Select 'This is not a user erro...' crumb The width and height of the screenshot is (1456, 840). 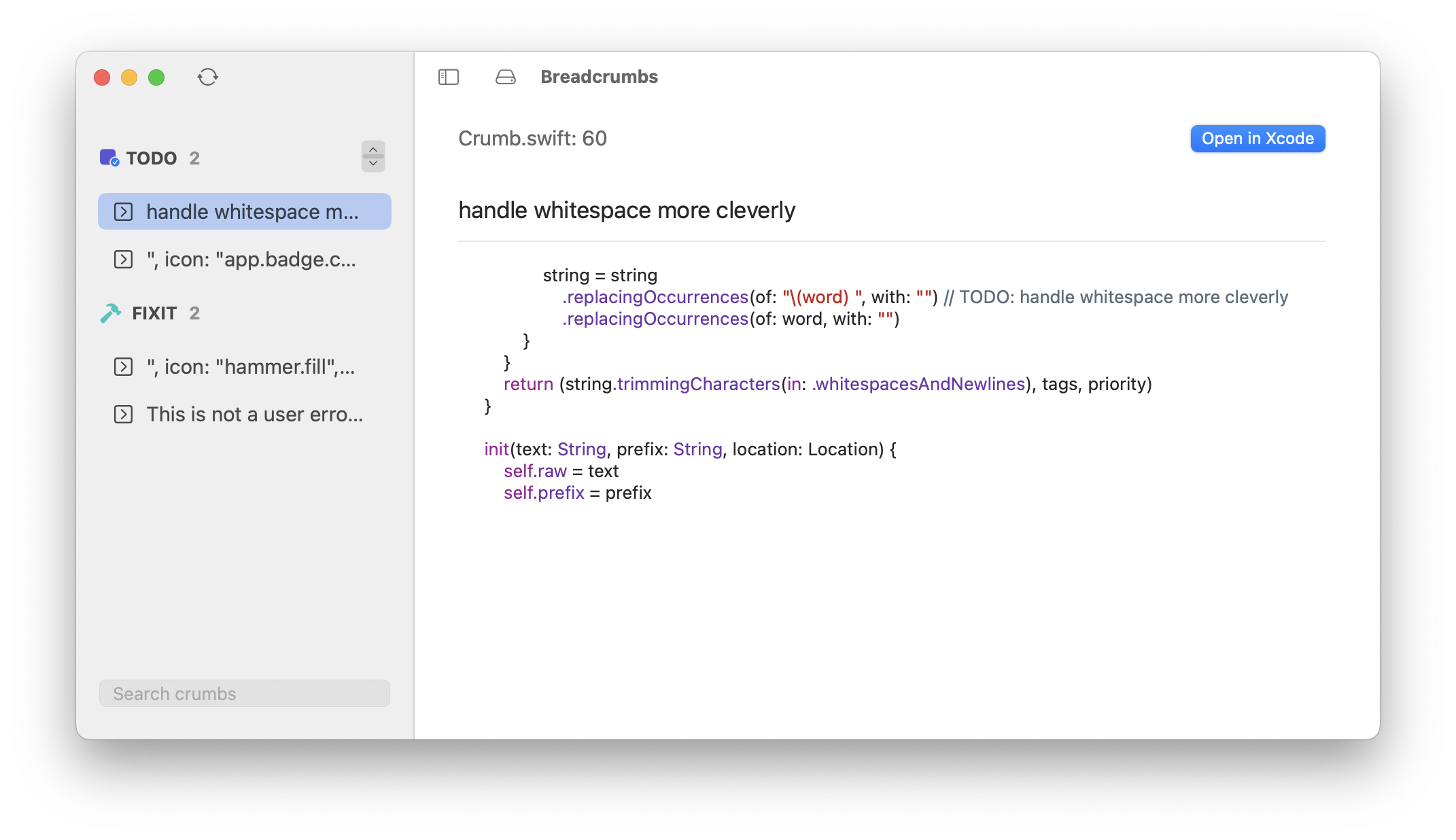point(254,415)
